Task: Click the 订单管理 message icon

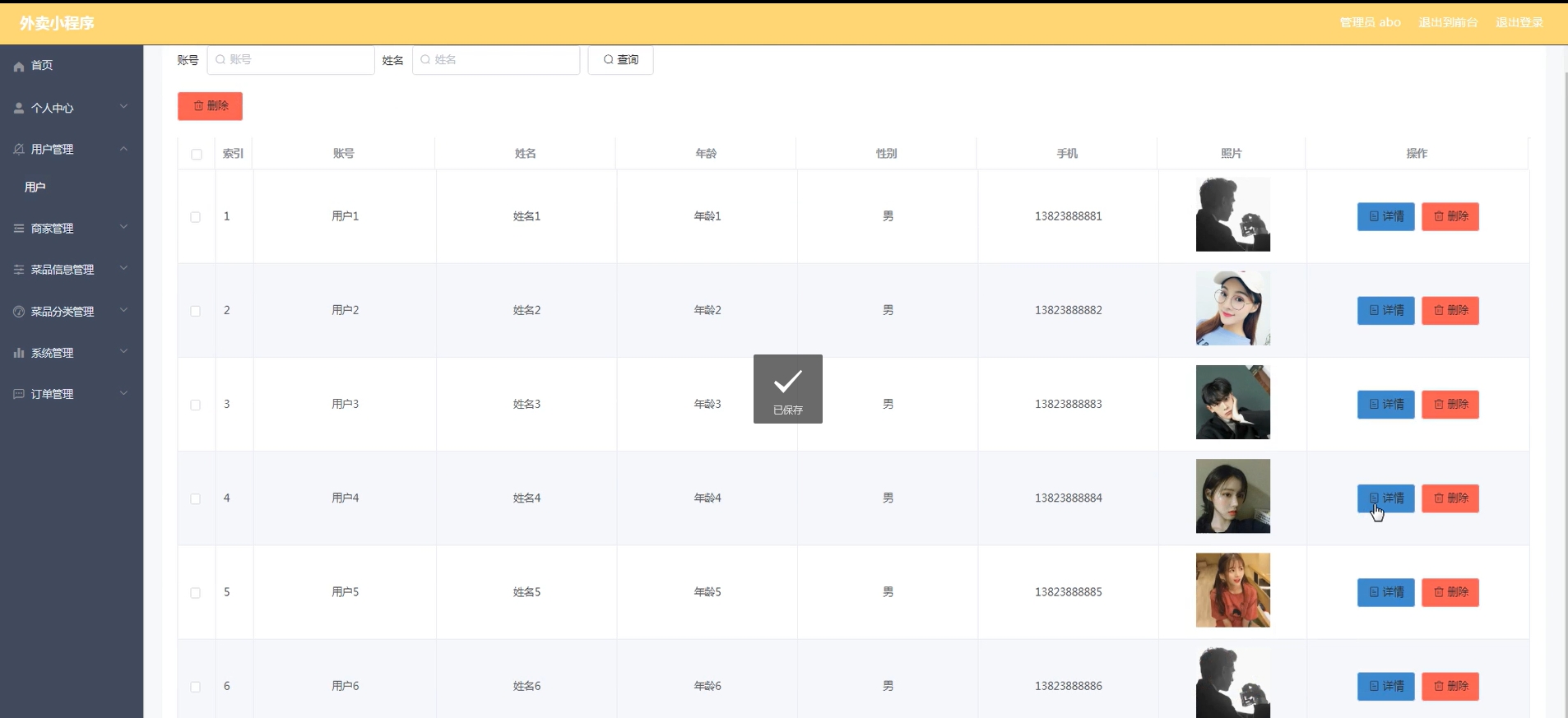Action: (x=19, y=394)
